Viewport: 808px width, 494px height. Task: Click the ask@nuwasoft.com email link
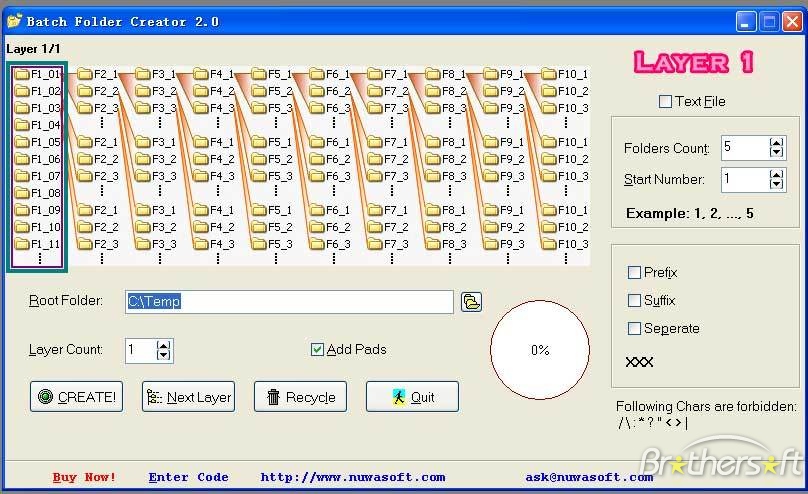[589, 478]
